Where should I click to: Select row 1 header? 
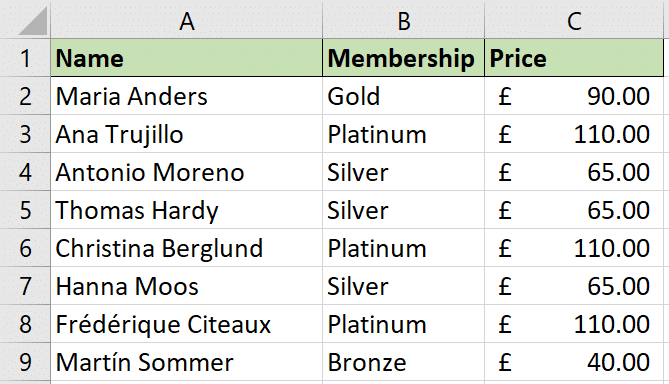(x=25, y=58)
